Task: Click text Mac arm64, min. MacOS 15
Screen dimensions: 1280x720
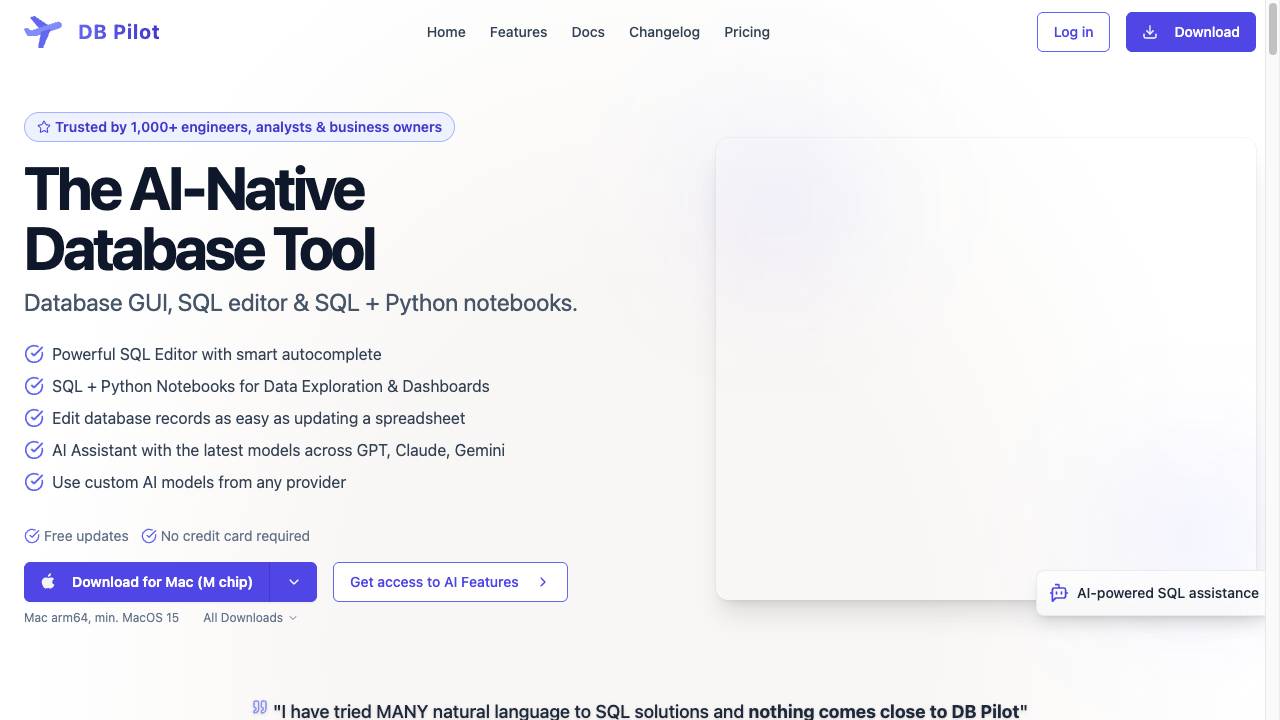Action: [x=101, y=618]
